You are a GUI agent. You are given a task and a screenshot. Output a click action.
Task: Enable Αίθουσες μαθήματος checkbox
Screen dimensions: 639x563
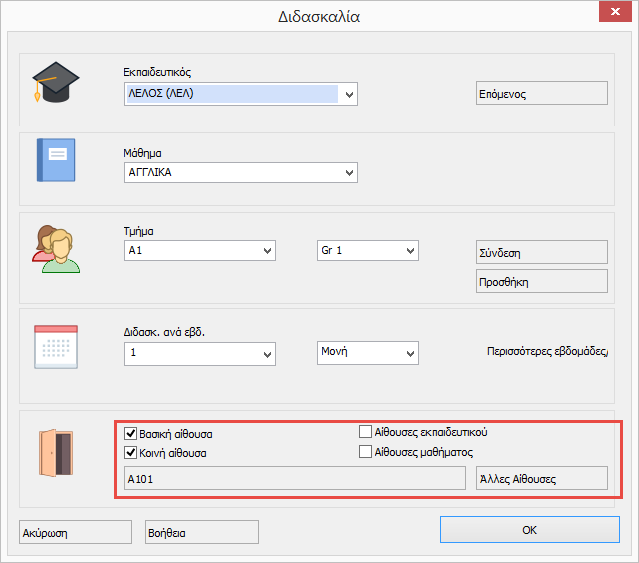pos(366,452)
